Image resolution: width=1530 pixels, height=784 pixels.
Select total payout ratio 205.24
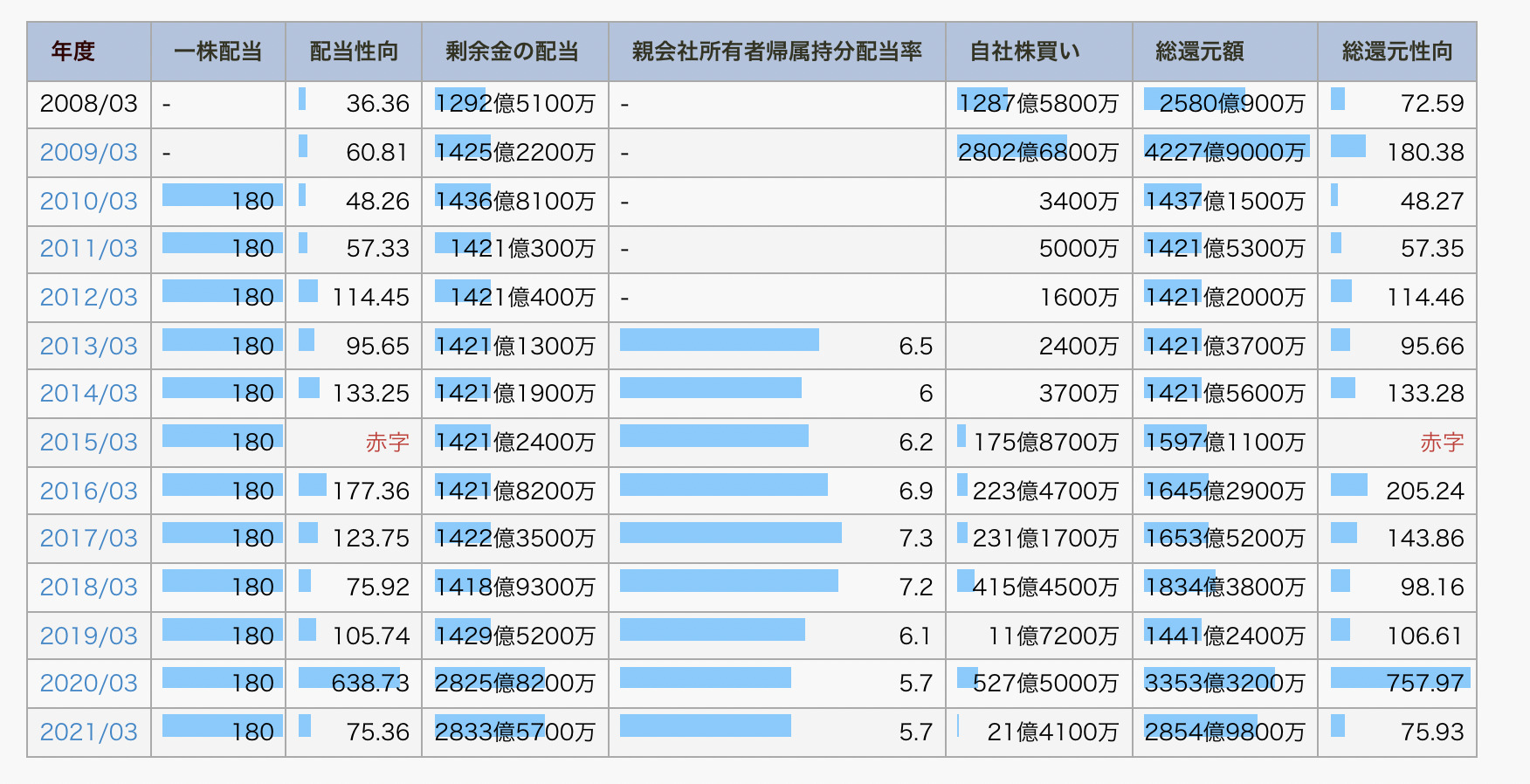1425,492
